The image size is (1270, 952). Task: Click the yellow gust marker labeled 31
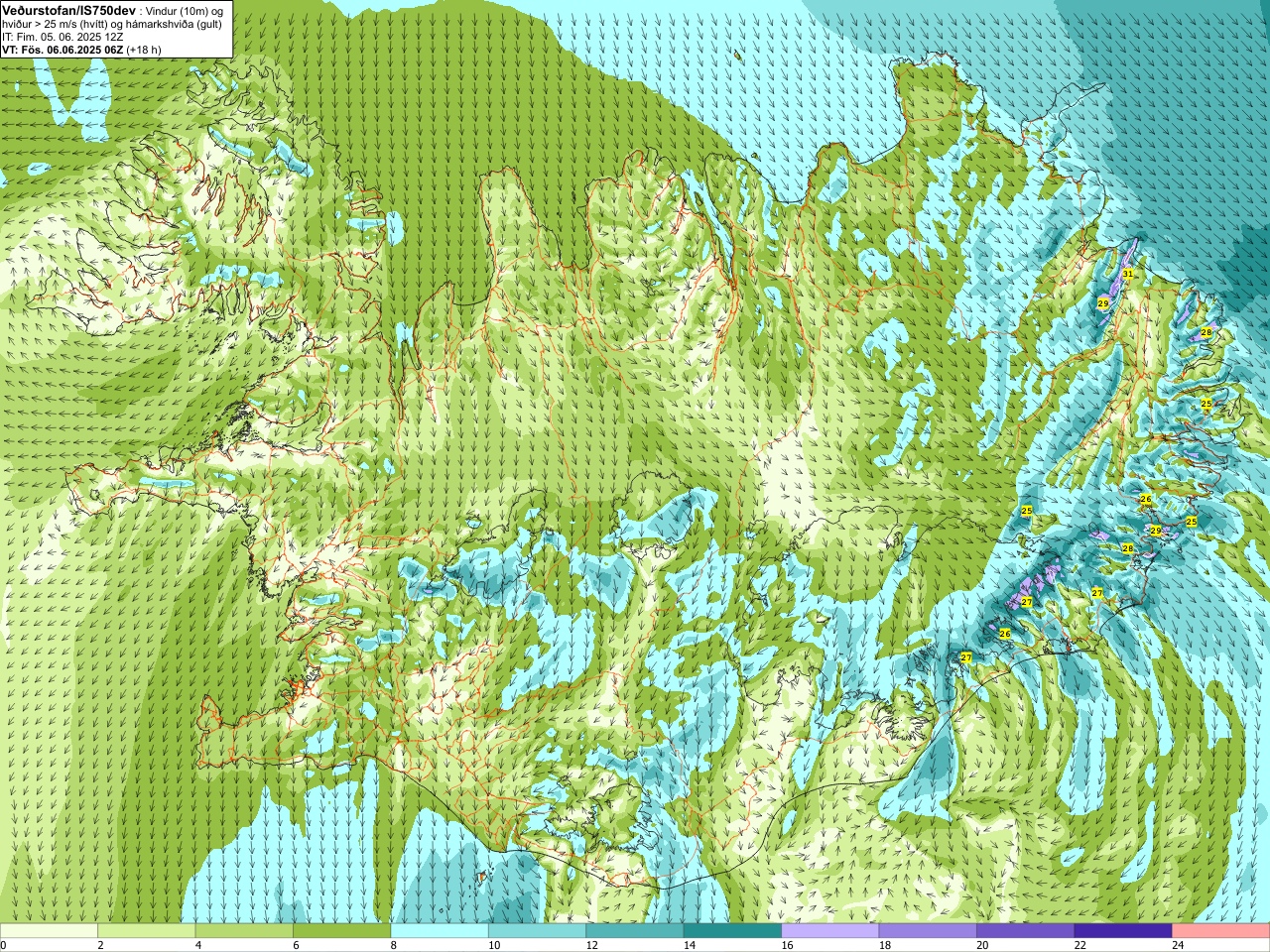click(1127, 274)
